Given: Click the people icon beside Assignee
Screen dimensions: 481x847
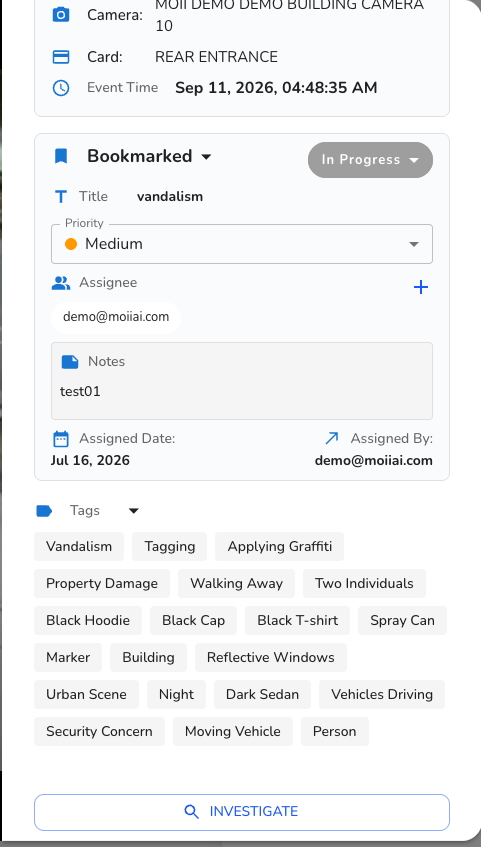Looking at the screenshot, I should pyautogui.click(x=61, y=283).
